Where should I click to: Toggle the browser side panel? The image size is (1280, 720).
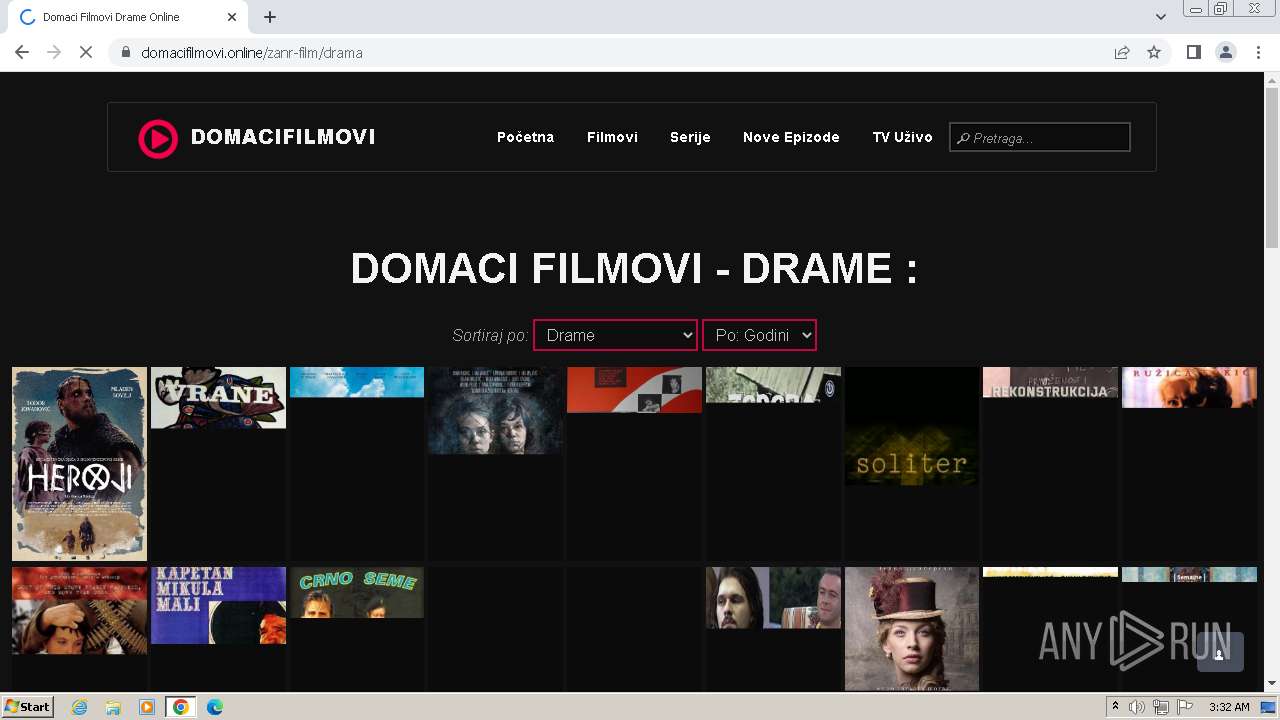(1193, 52)
